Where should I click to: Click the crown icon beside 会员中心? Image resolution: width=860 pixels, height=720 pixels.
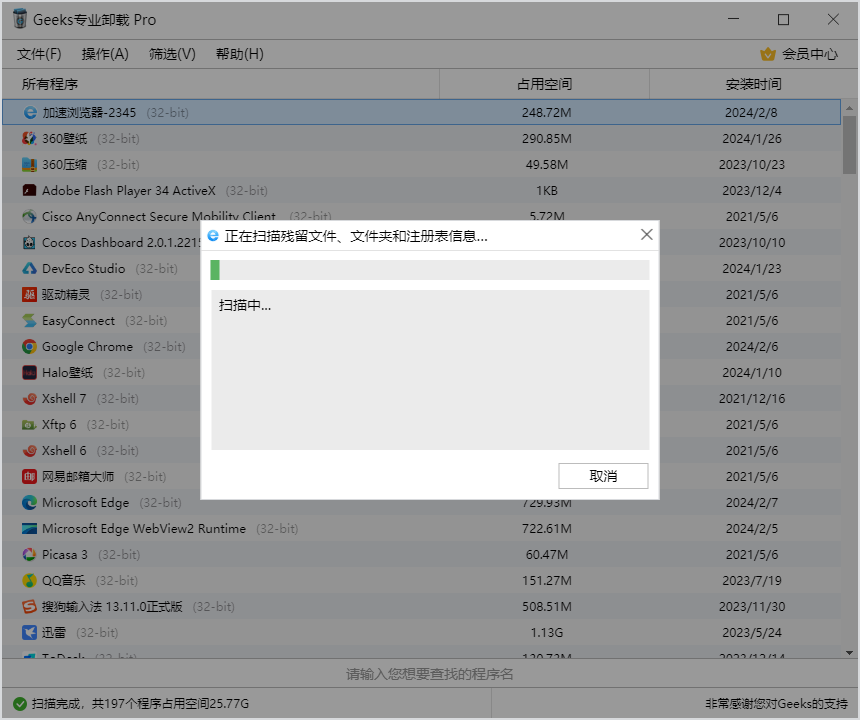(x=768, y=54)
